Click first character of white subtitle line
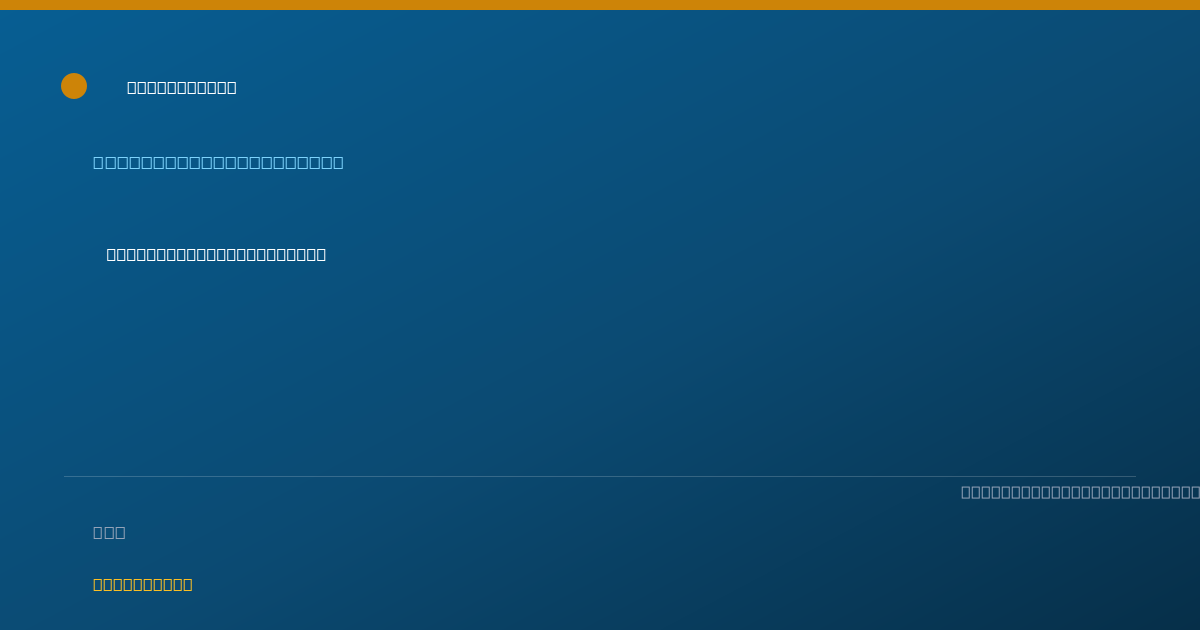This screenshot has width=1200, height=630. pos(112,254)
